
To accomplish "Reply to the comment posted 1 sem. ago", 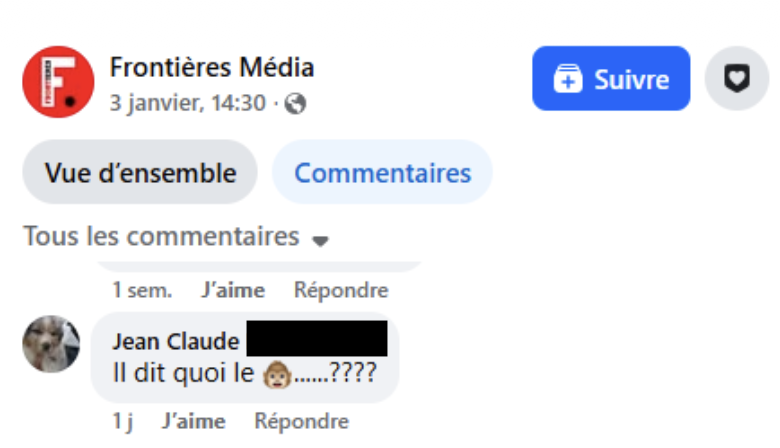I will click(341, 291).
